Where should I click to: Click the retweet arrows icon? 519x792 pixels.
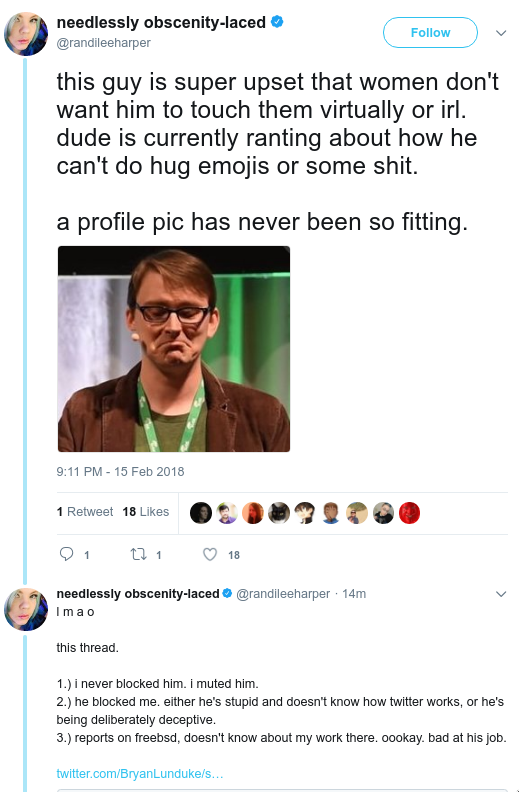pyautogui.click(x=138, y=555)
